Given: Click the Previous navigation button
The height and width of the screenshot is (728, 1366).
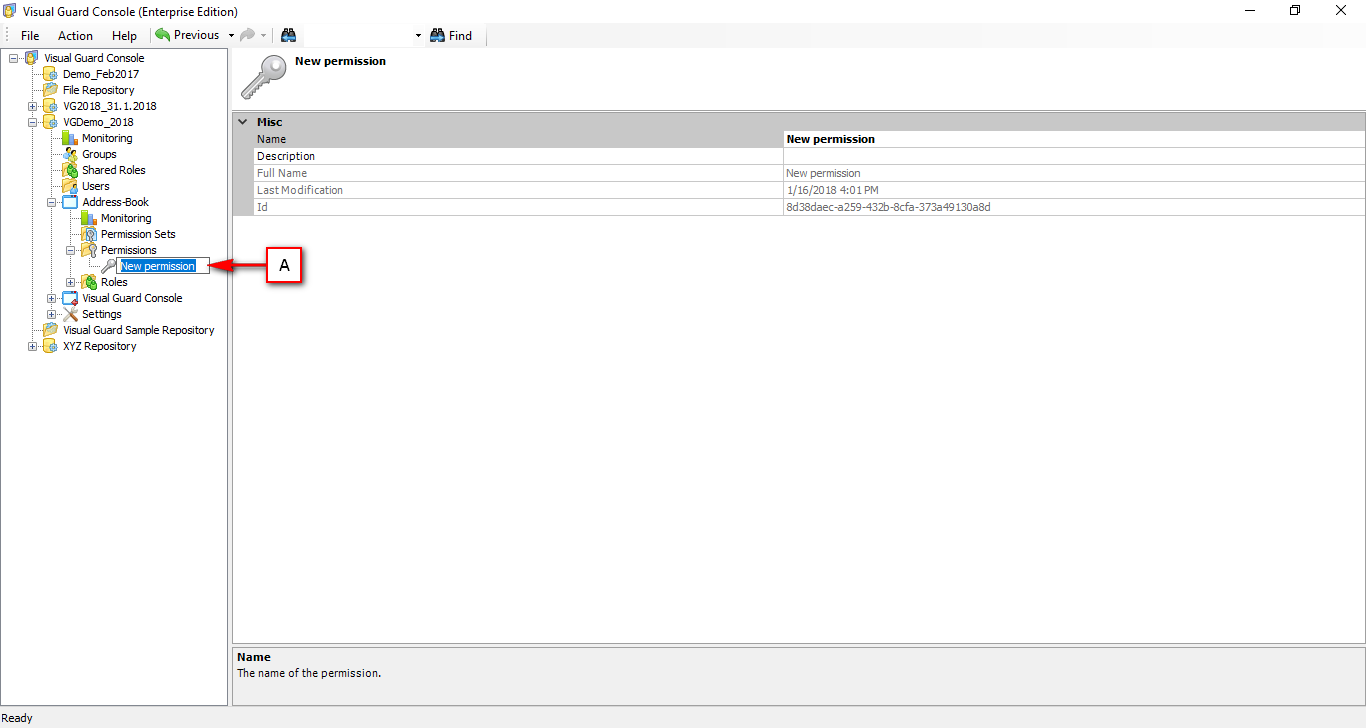Looking at the screenshot, I should tap(190, 35).
